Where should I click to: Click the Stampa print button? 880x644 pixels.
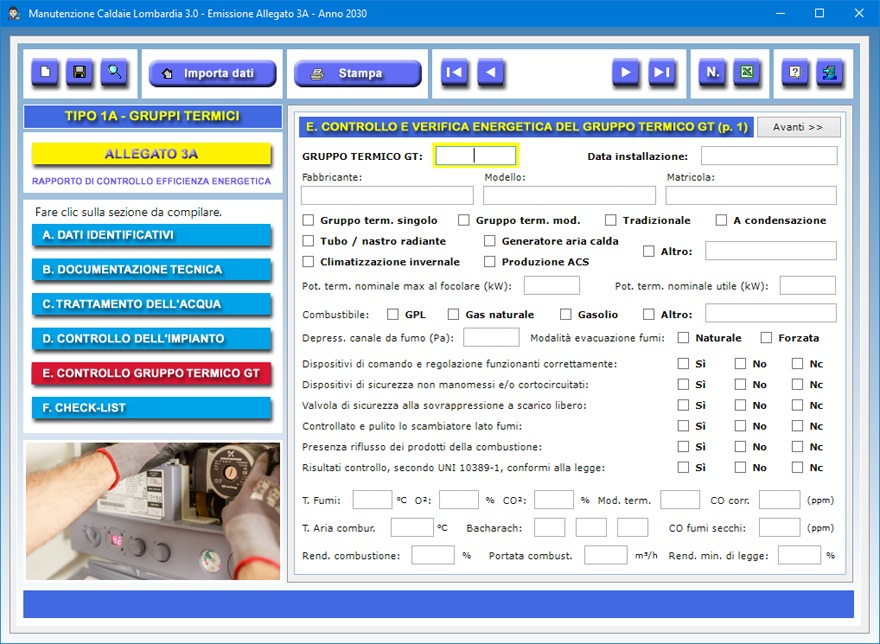tap(358, 74)
